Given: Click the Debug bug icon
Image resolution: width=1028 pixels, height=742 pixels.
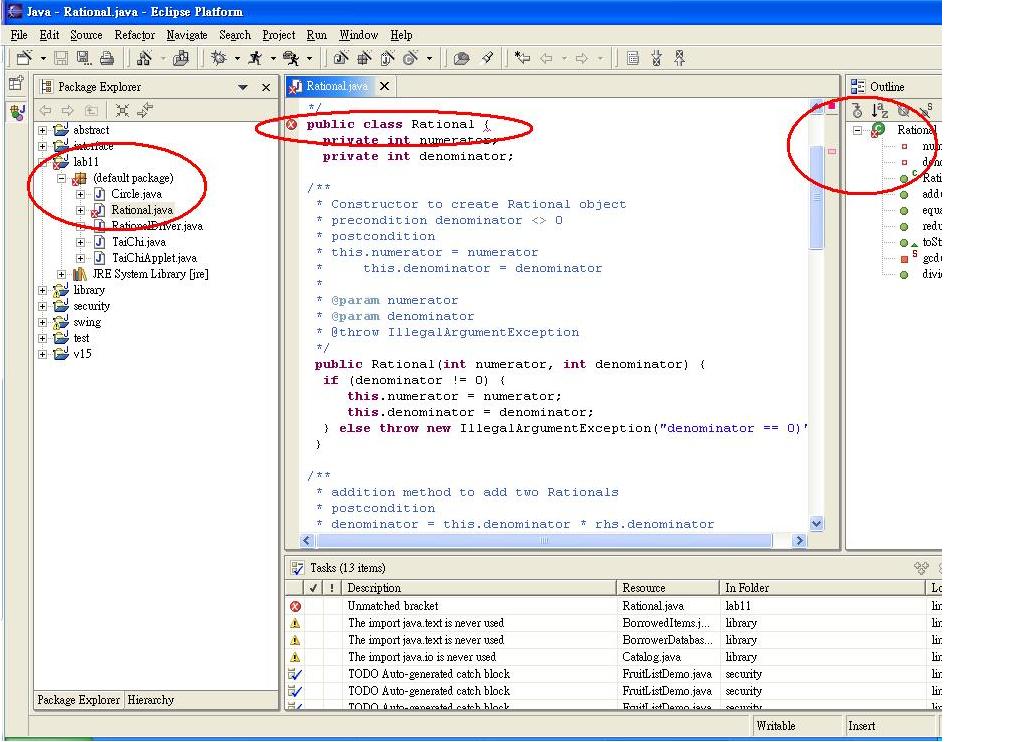Looking at the screenshot, I should pos(219,58).
